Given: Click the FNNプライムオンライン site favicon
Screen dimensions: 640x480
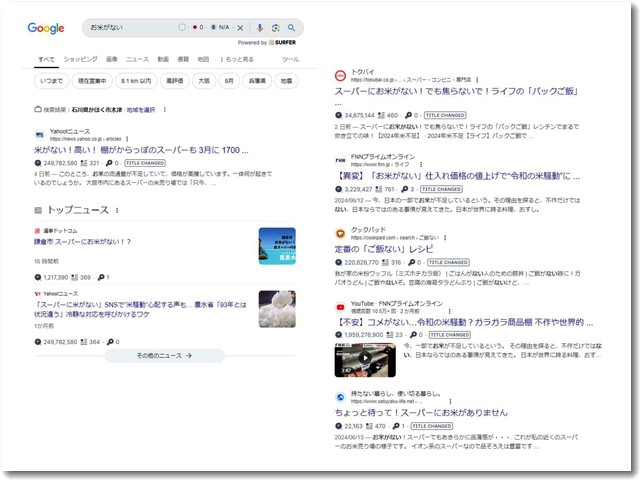Looking at the screenshot, I should click(x=340, y=160).
